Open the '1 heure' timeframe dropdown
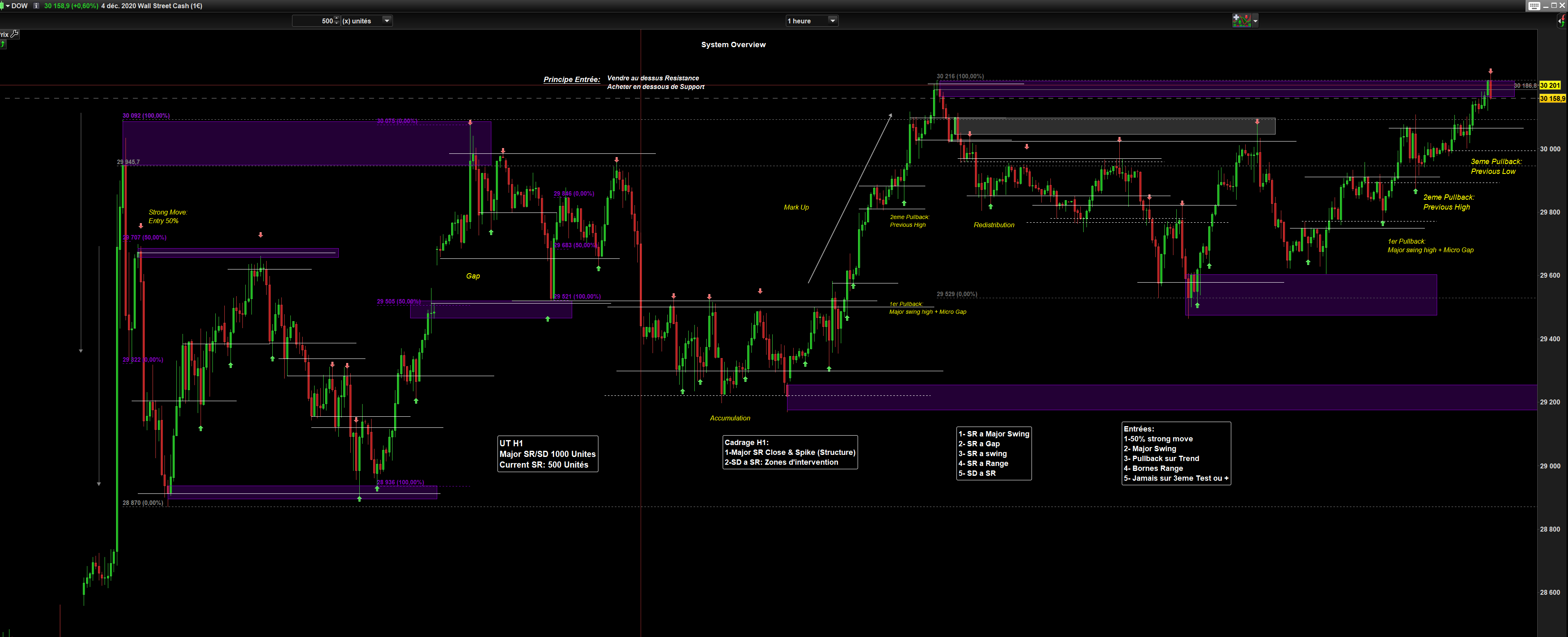The image size is (1568, 637). pos(833,21)
